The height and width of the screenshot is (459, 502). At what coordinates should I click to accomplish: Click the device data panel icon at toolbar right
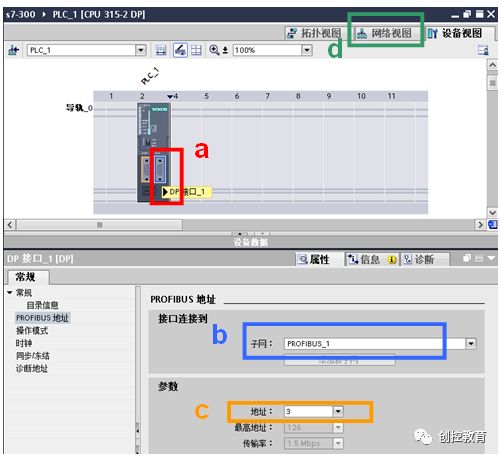tap(483, 50)
